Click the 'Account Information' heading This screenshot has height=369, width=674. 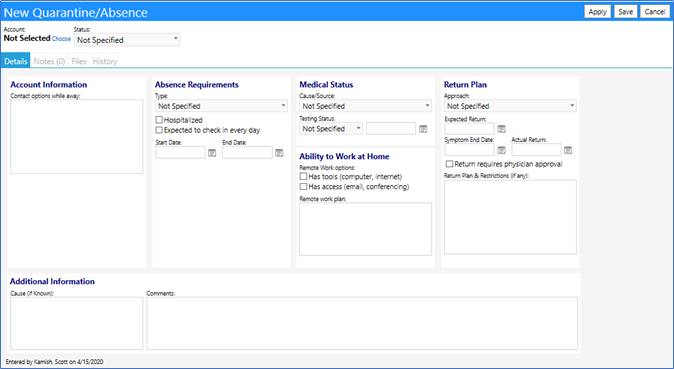(49, 85)
